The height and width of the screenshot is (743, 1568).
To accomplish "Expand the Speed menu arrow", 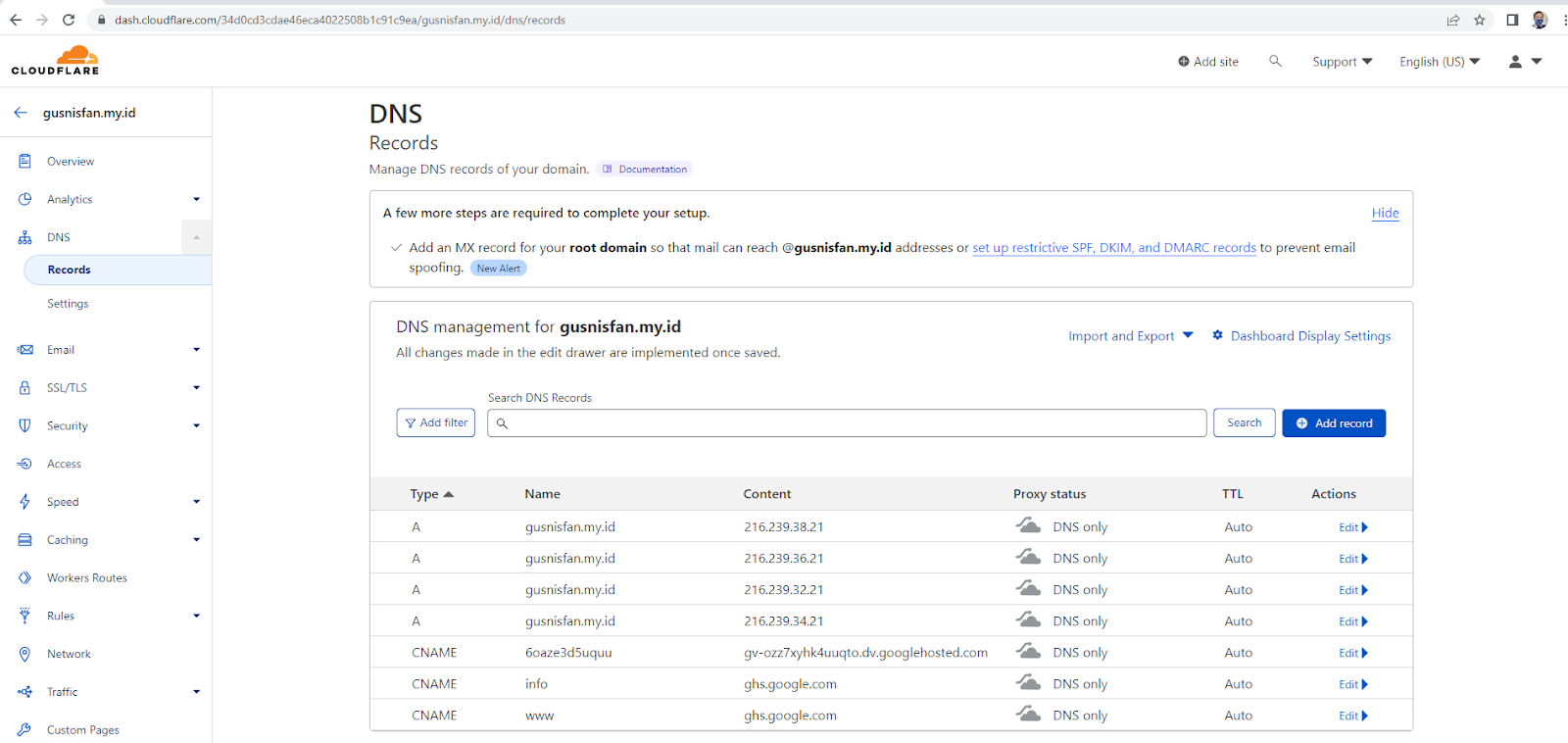I will pyautogui.click(x=196, y=502).
